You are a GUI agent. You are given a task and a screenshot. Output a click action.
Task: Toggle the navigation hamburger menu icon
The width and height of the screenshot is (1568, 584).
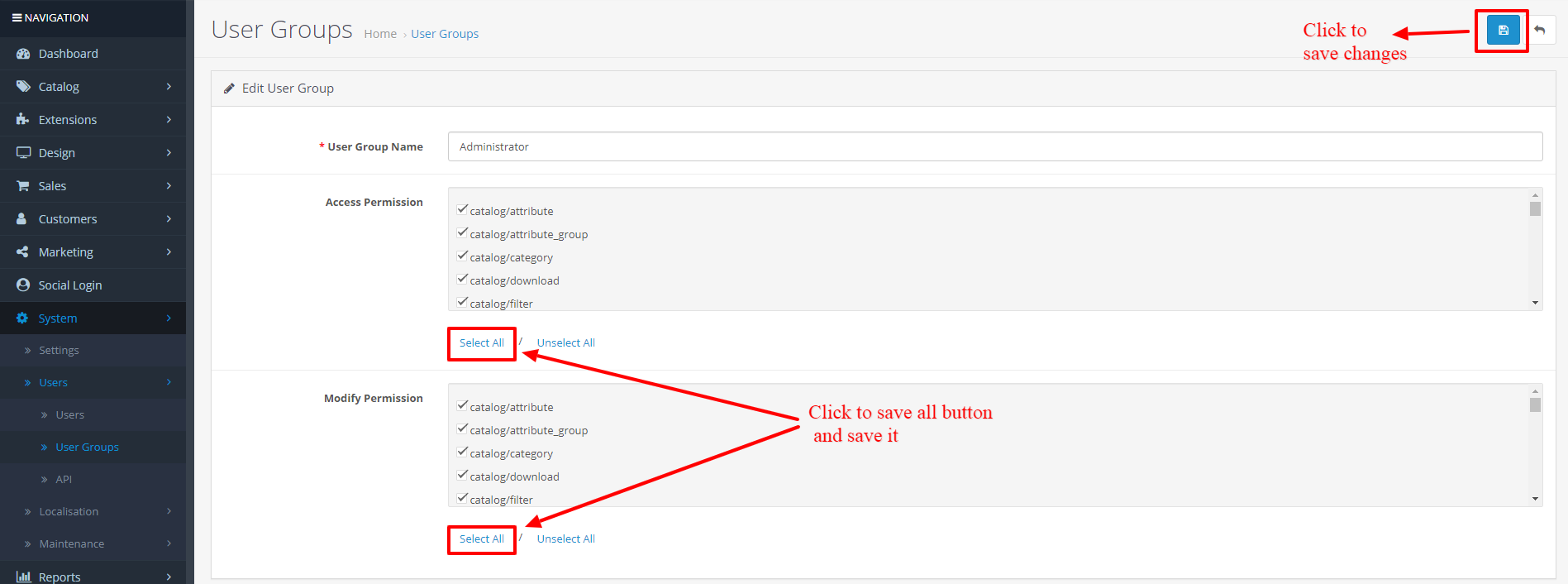pos(17,17)
